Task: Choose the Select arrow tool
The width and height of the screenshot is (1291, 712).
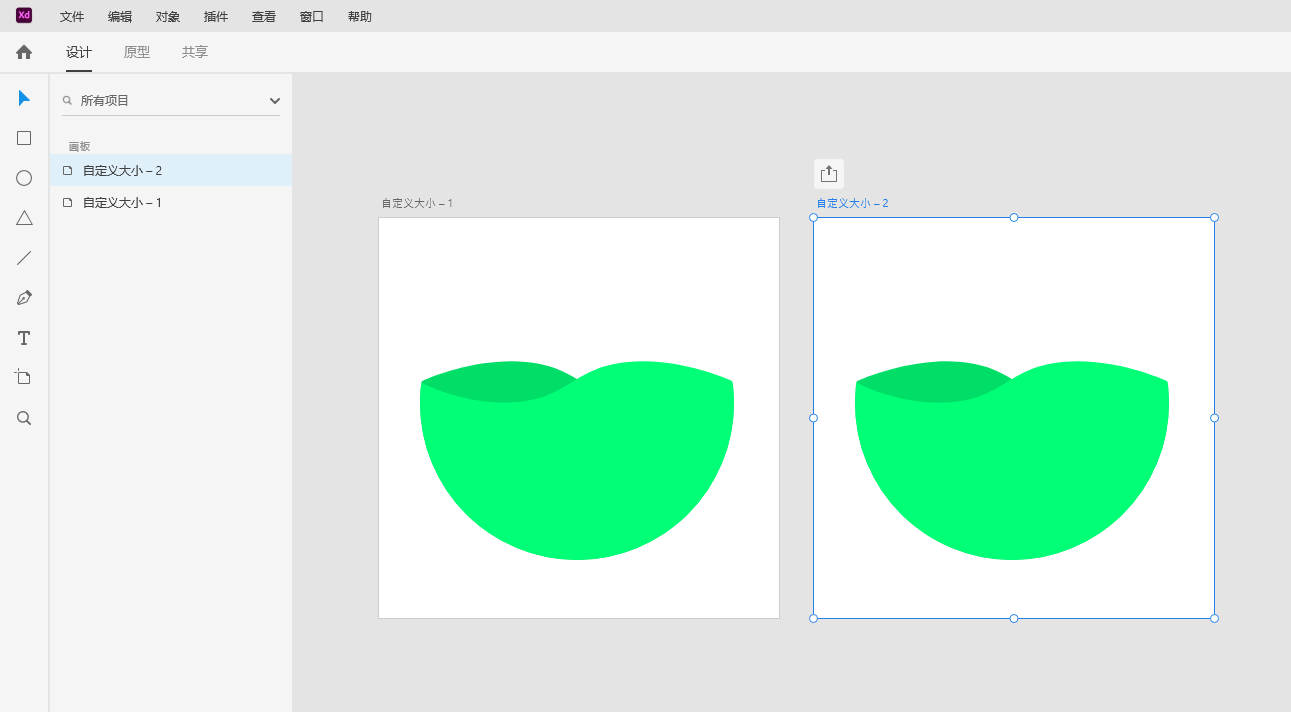Action: (24, 98)
